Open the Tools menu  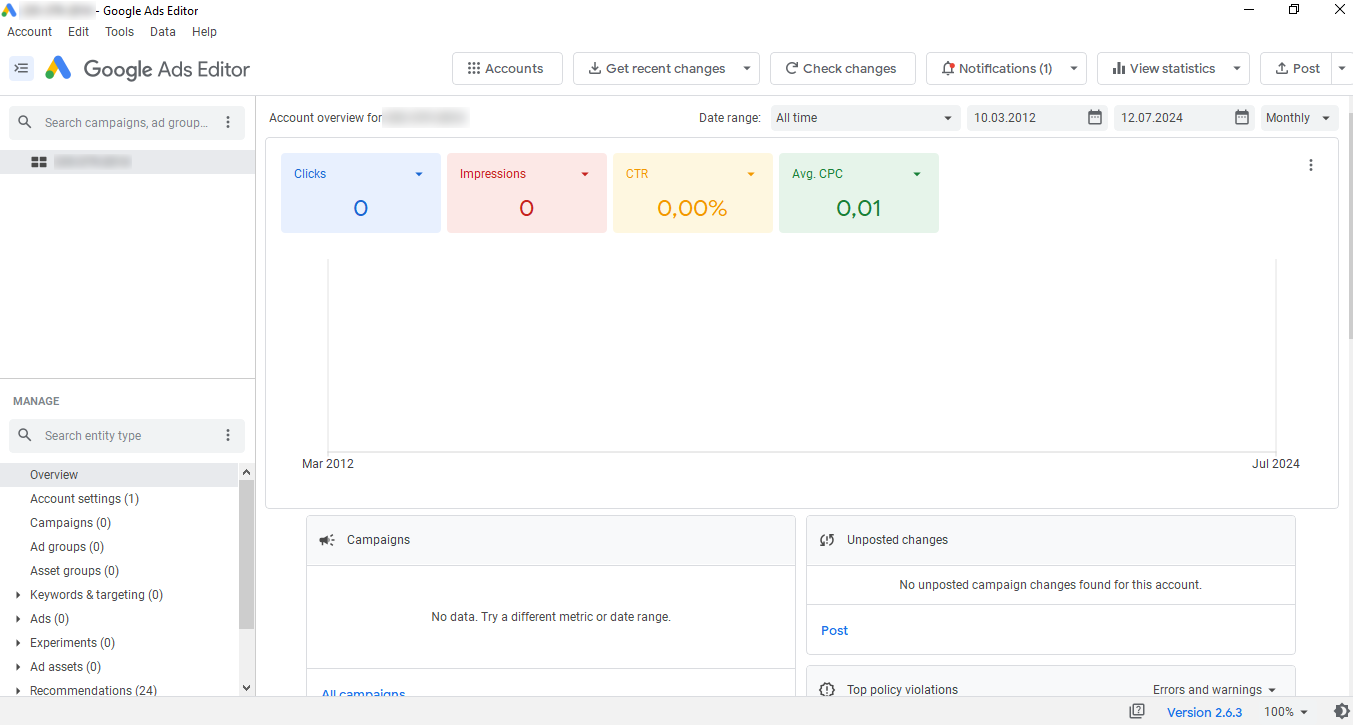click(x=119, y=32)
